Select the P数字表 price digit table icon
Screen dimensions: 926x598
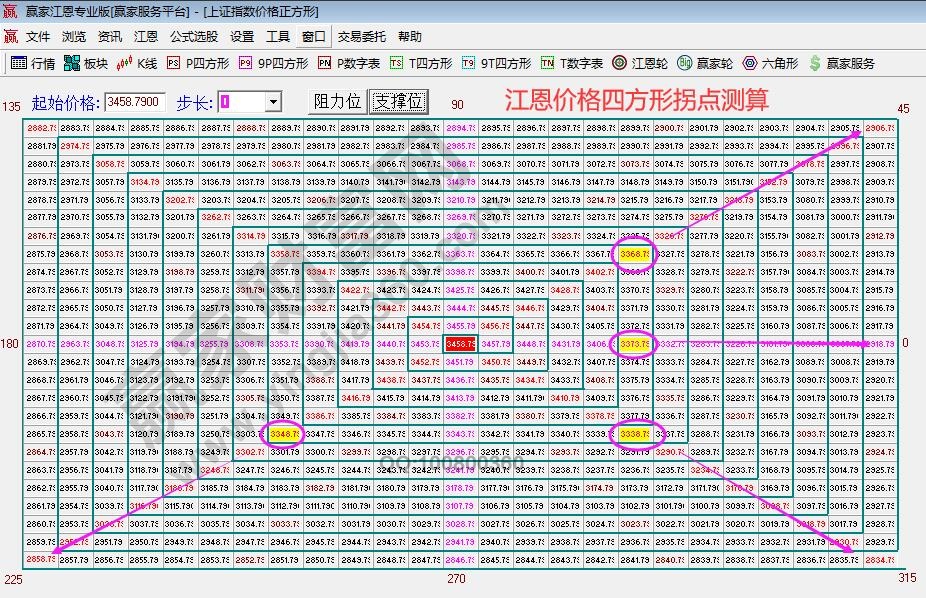click(x=344, y=61)
